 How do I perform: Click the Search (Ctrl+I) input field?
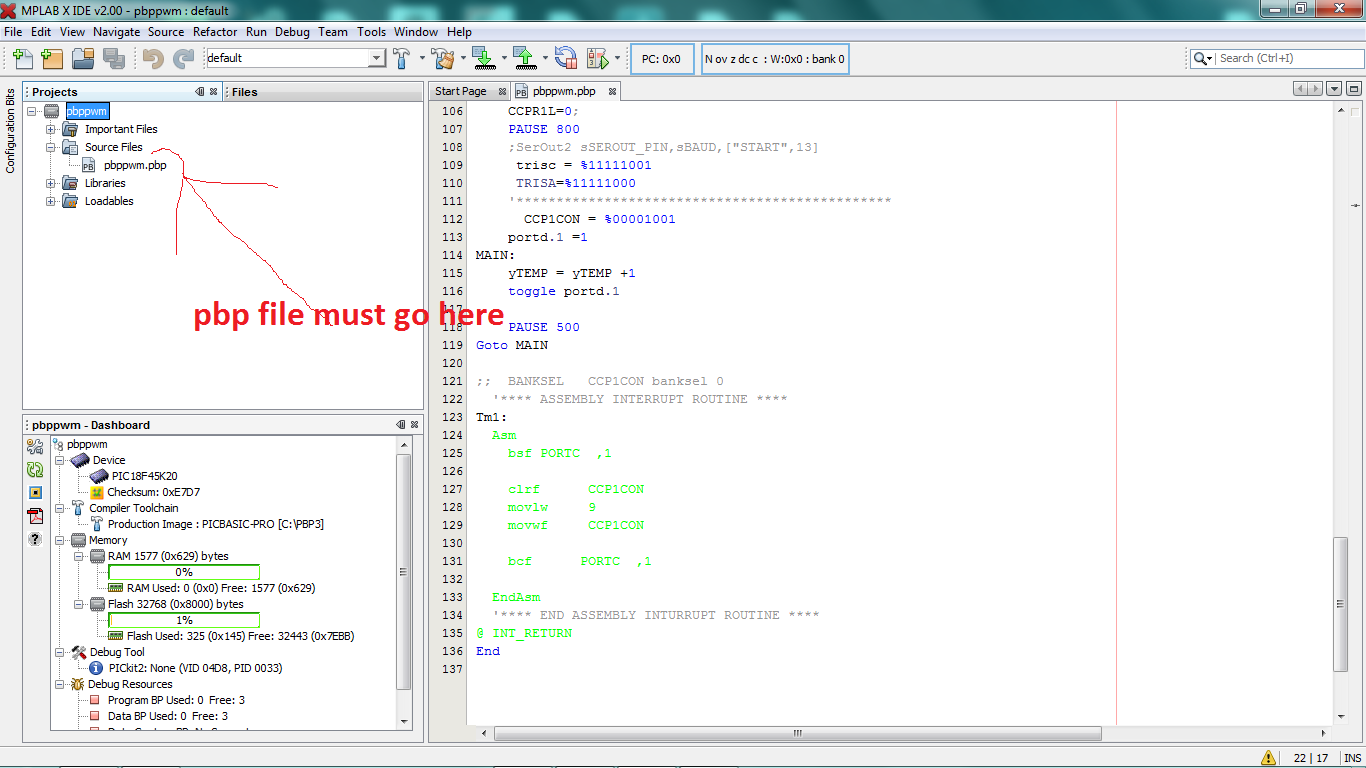coord(1288,59)
